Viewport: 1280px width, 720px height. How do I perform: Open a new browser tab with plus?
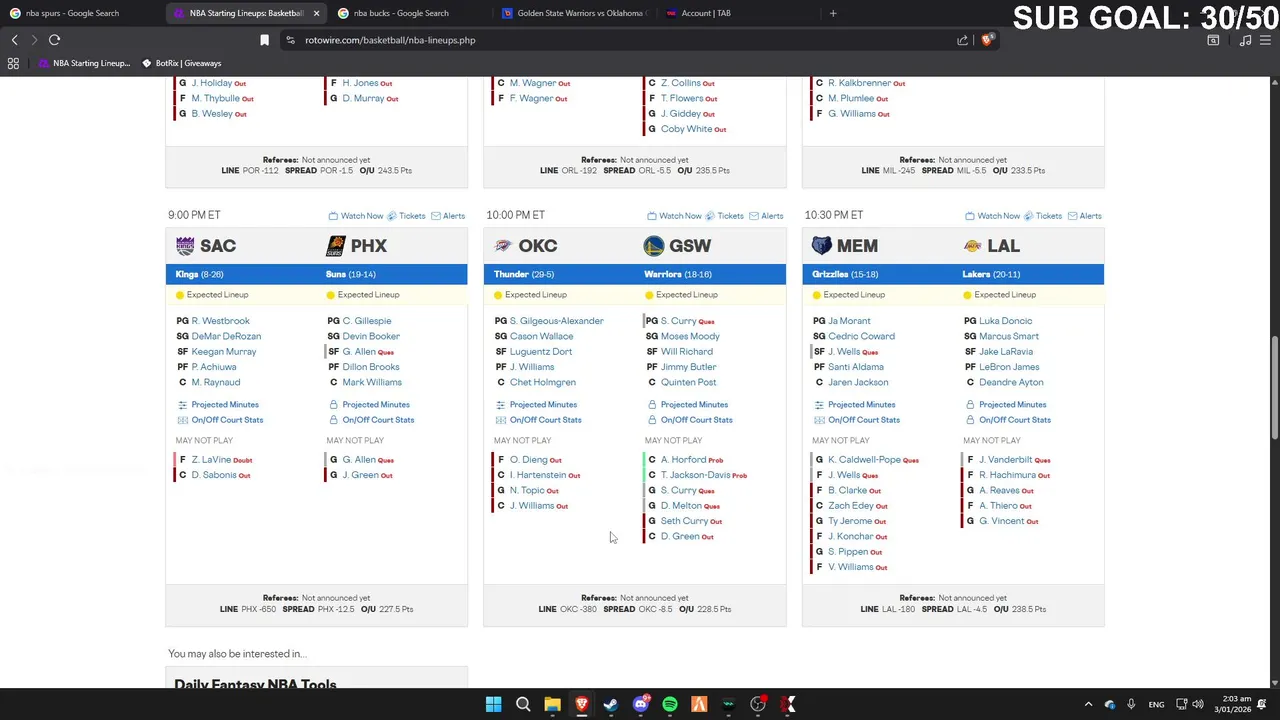833,13
